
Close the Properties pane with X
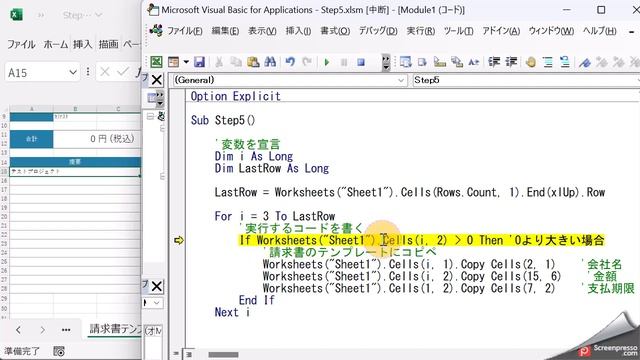pyautogui.click(x=157, y=287)
